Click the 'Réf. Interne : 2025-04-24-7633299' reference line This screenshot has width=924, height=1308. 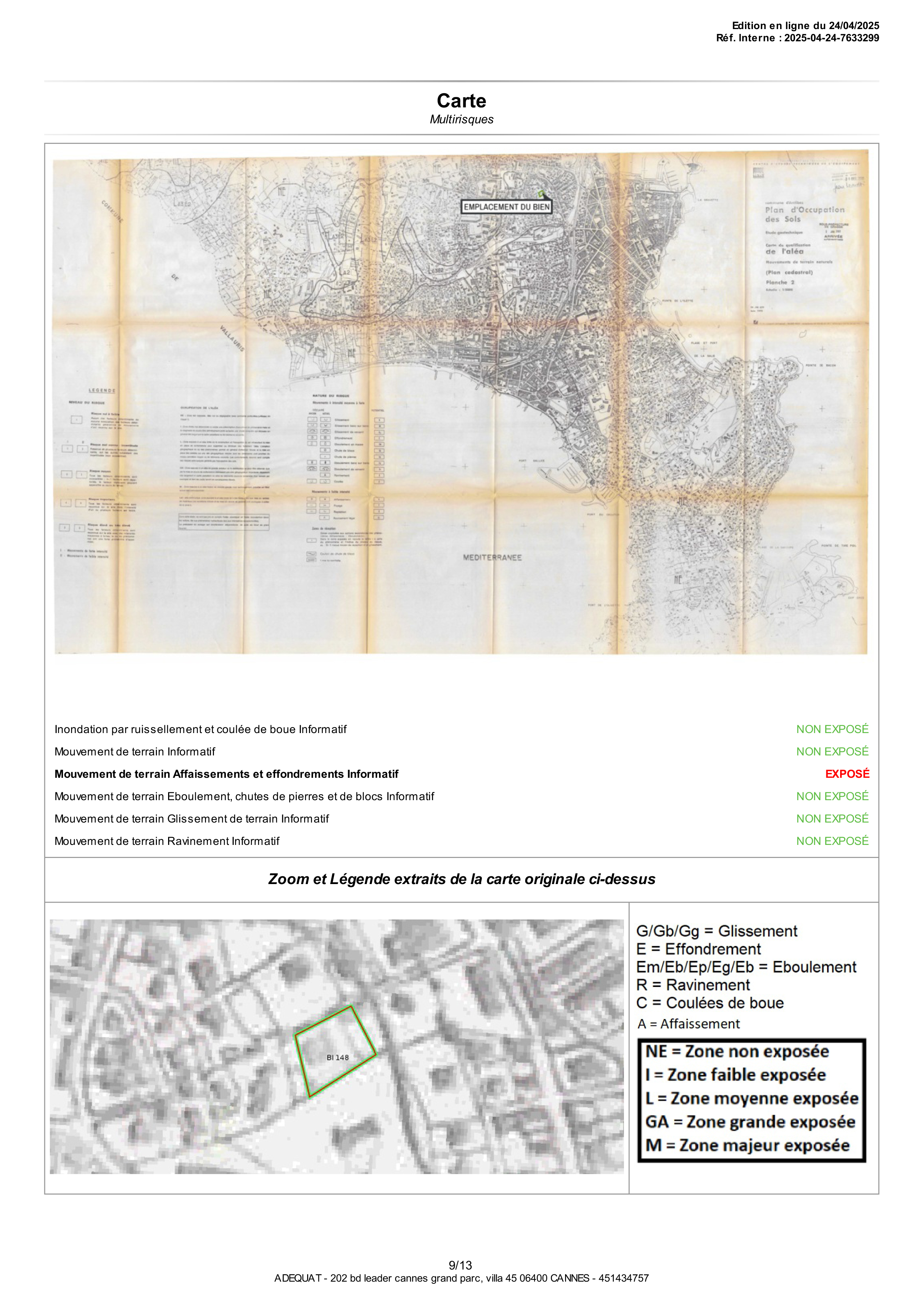798,38
